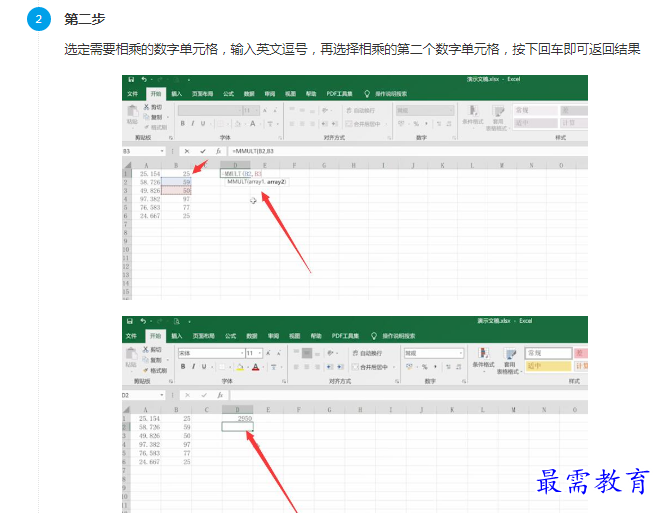Open Name Box dropdown B3 in upper Excel
This screenshot has width=658, height=513.
[162, 151]
